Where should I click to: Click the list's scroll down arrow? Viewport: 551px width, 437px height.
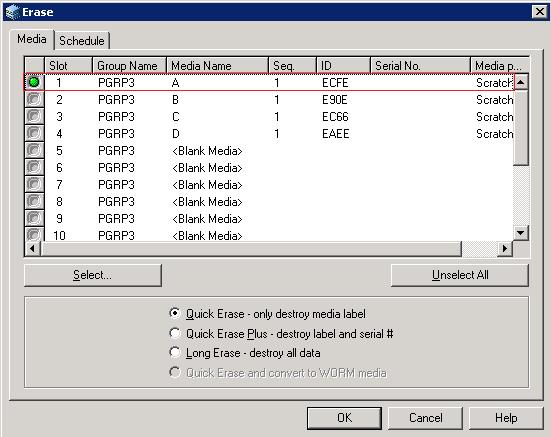tap(521, 233)
